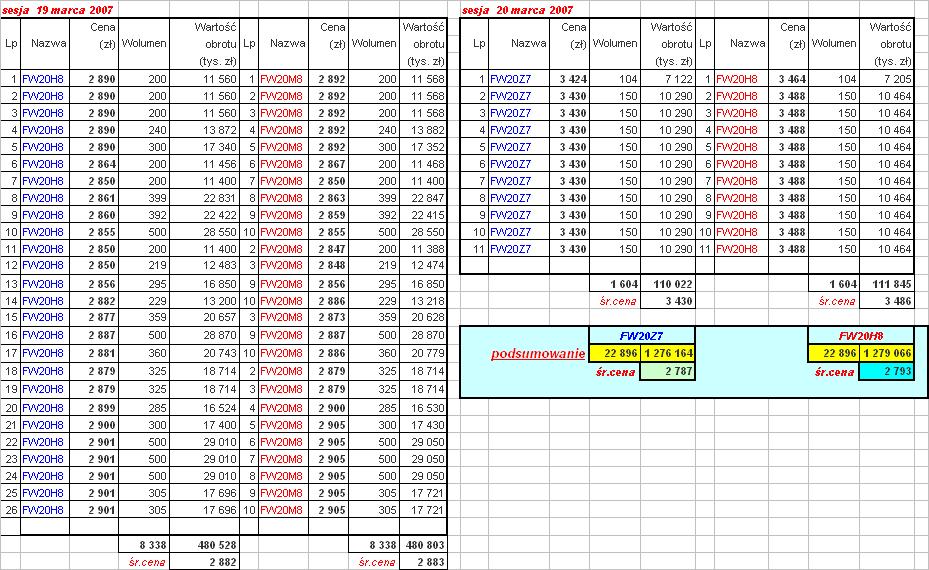Select price cell 2 848
The image size is (929, 570).
tap(329, 265)
